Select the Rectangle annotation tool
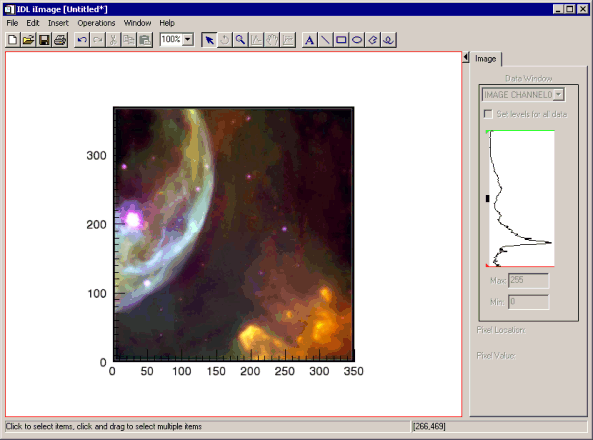593x440 pixels. tap(341, 40)
